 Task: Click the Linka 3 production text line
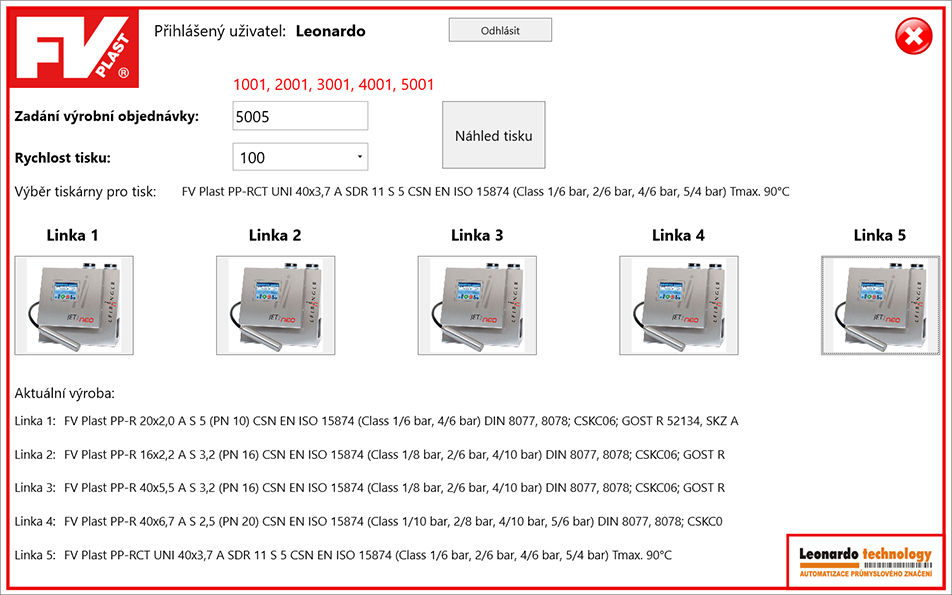(x=369, y=488)
